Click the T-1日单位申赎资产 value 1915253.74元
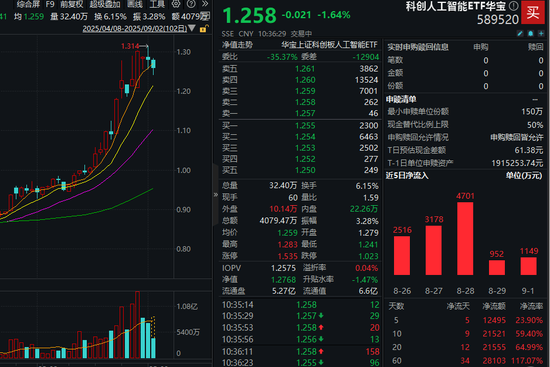 pyautogui.click(x=517, y=163)
